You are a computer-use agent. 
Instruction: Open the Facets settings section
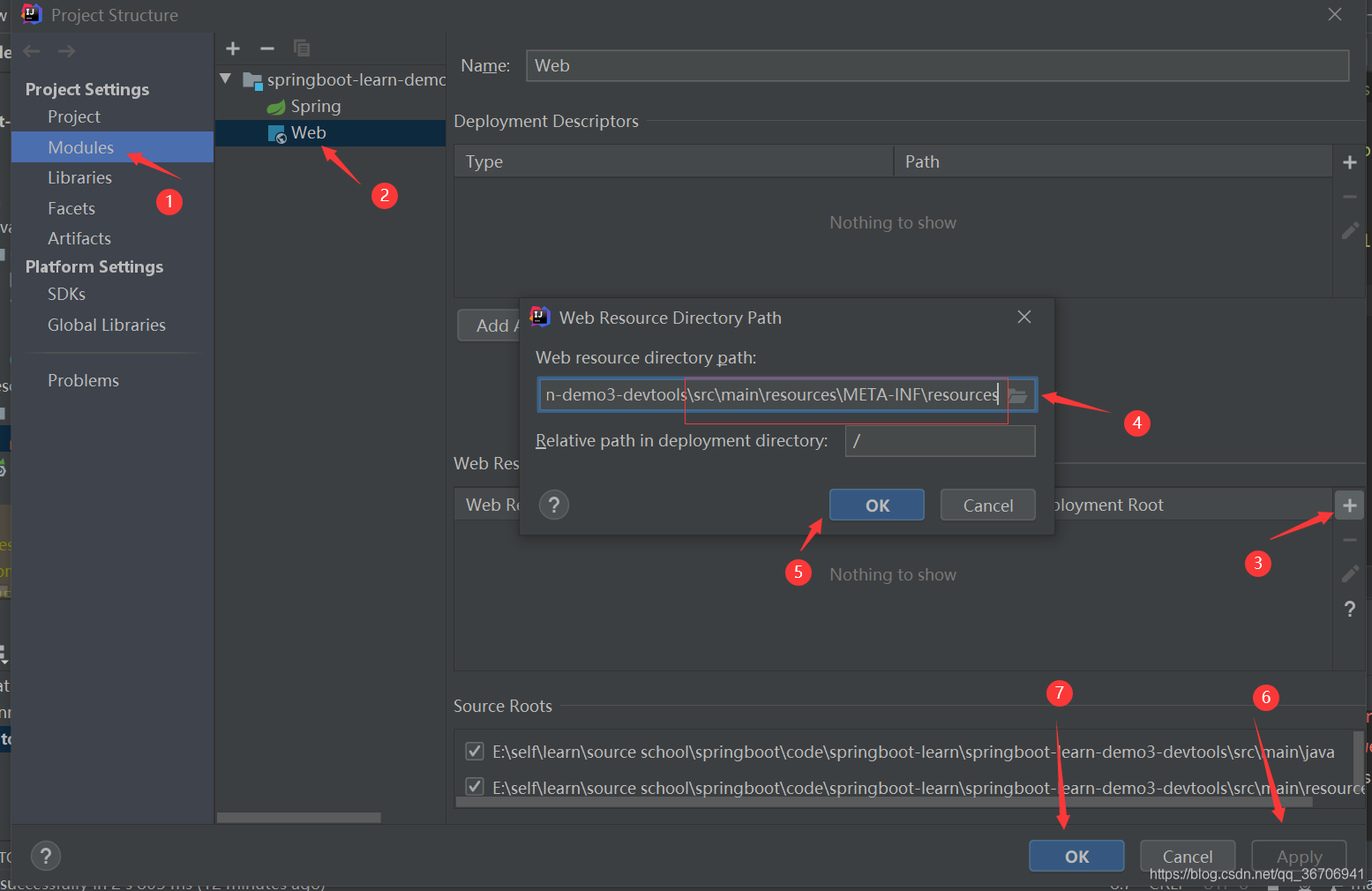(71, 209)
